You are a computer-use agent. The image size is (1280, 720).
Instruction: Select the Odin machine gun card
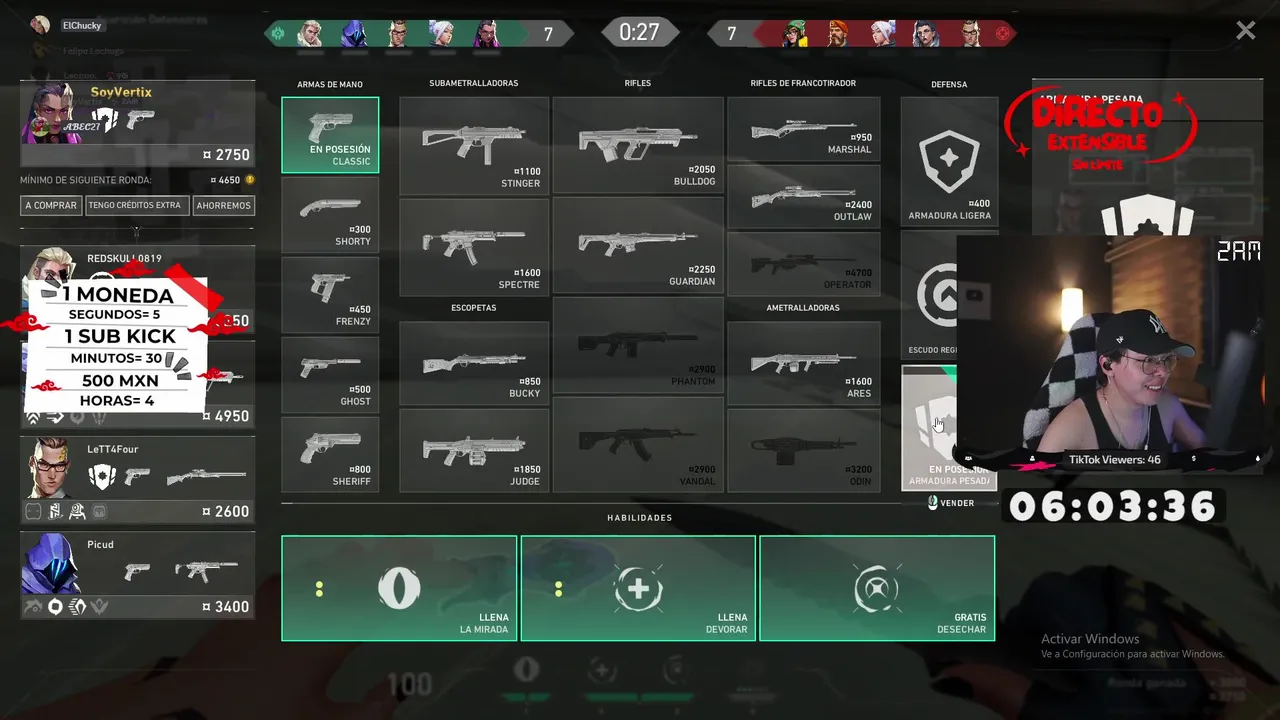pyautogui.click(x=804, y=450)
